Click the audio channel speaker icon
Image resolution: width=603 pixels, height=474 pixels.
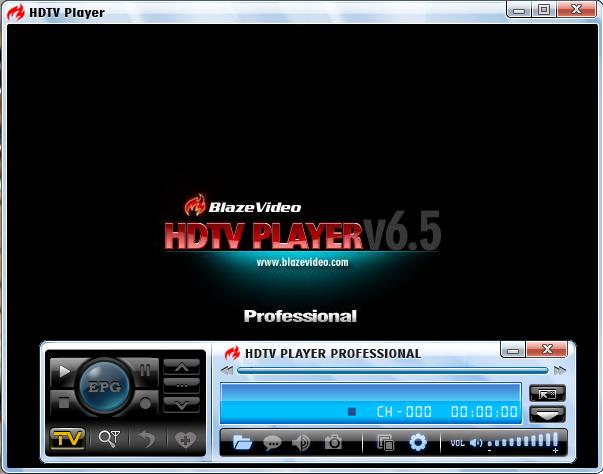[301, 442]
